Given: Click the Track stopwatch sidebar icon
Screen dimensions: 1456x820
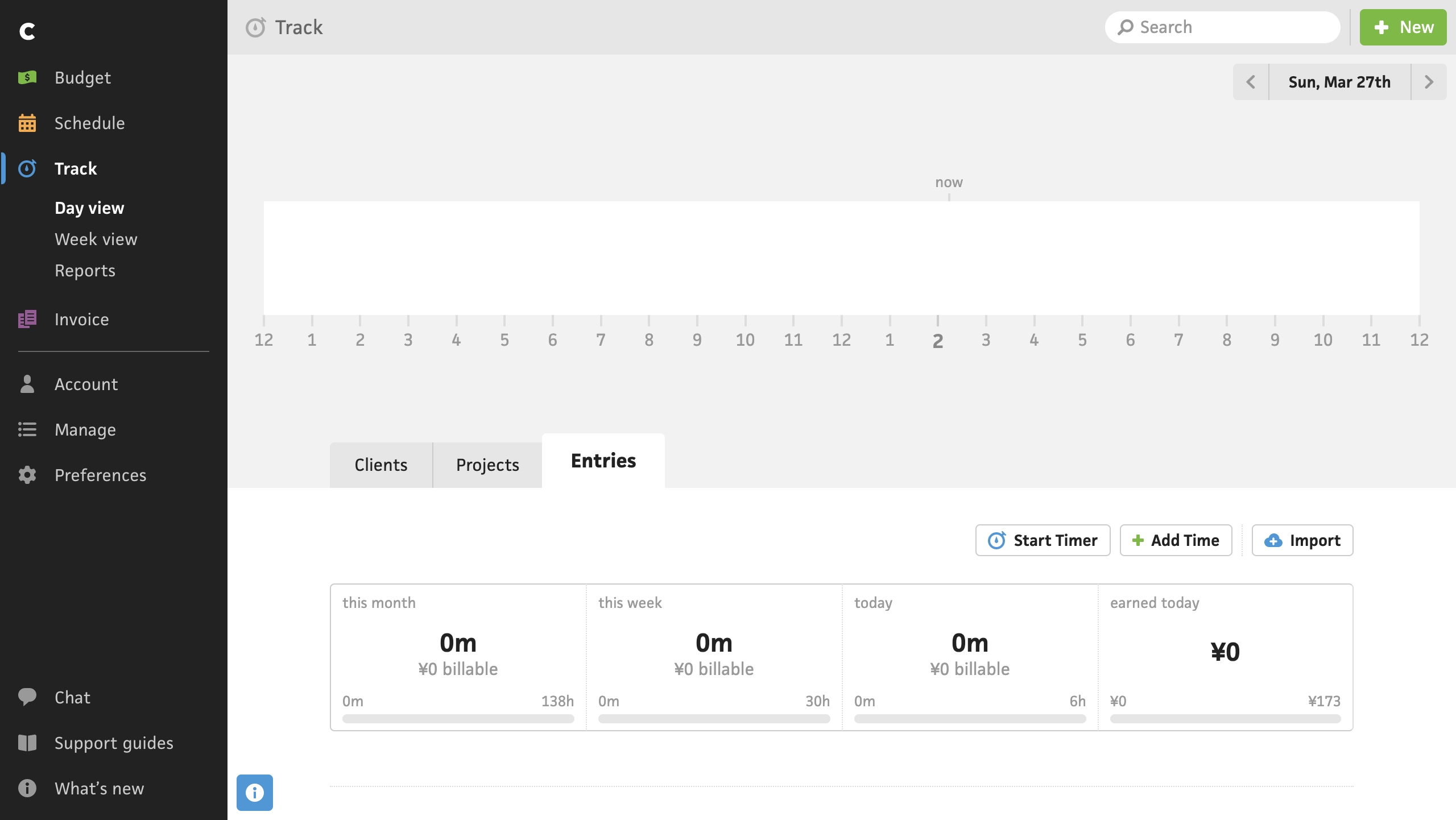Looking at the screenshot, I should (27, 168).
